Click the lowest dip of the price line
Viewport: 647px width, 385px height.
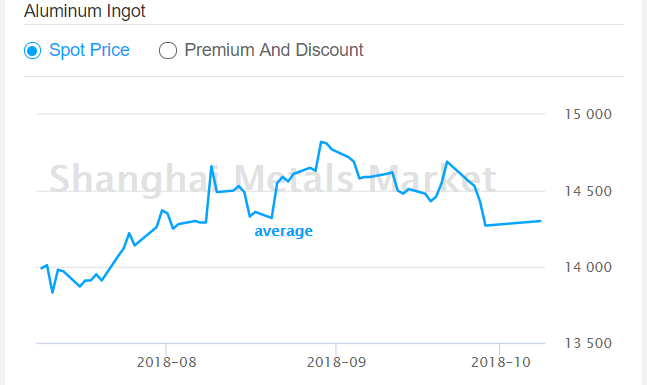click(x=52, y=293)
